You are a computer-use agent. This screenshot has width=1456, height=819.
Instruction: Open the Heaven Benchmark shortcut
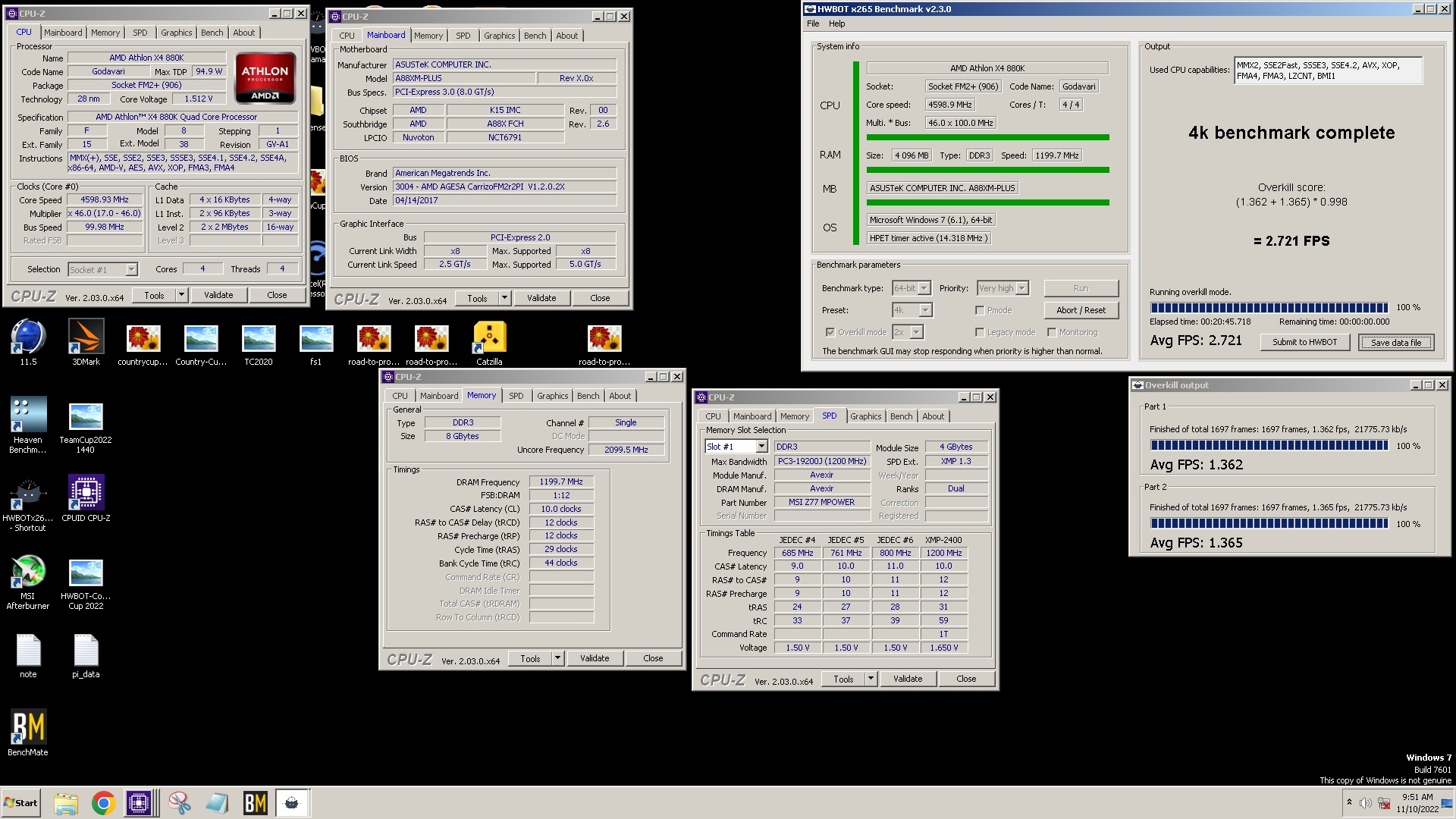[x=28, y=425]
